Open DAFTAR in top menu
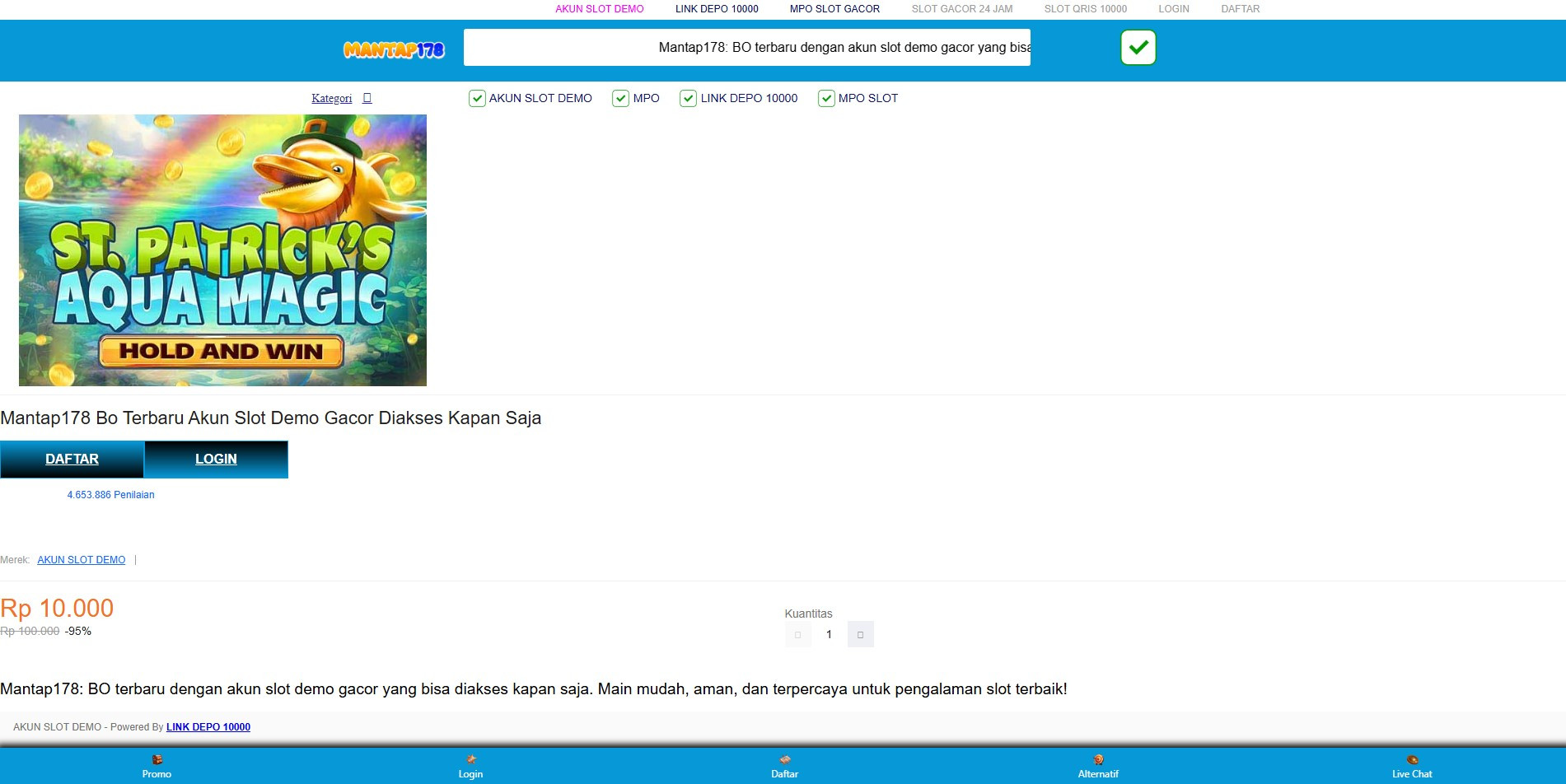The width and height of the screenshot is (1566, 784). [1240, 9]
